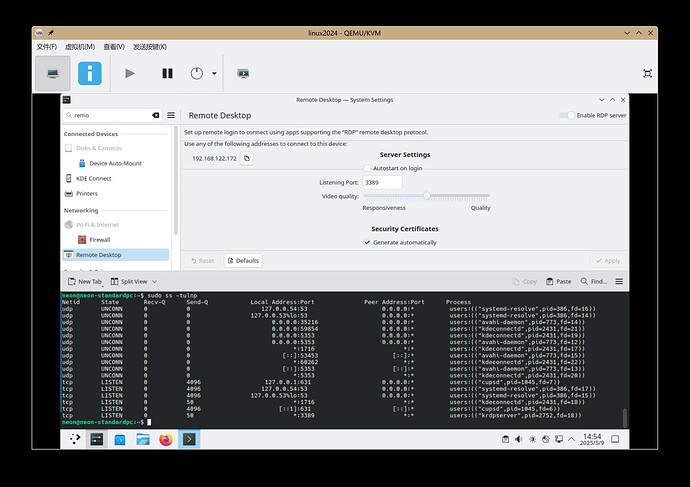
Task: Click the settings sidebar scrollbar
Action: point(176,180)
